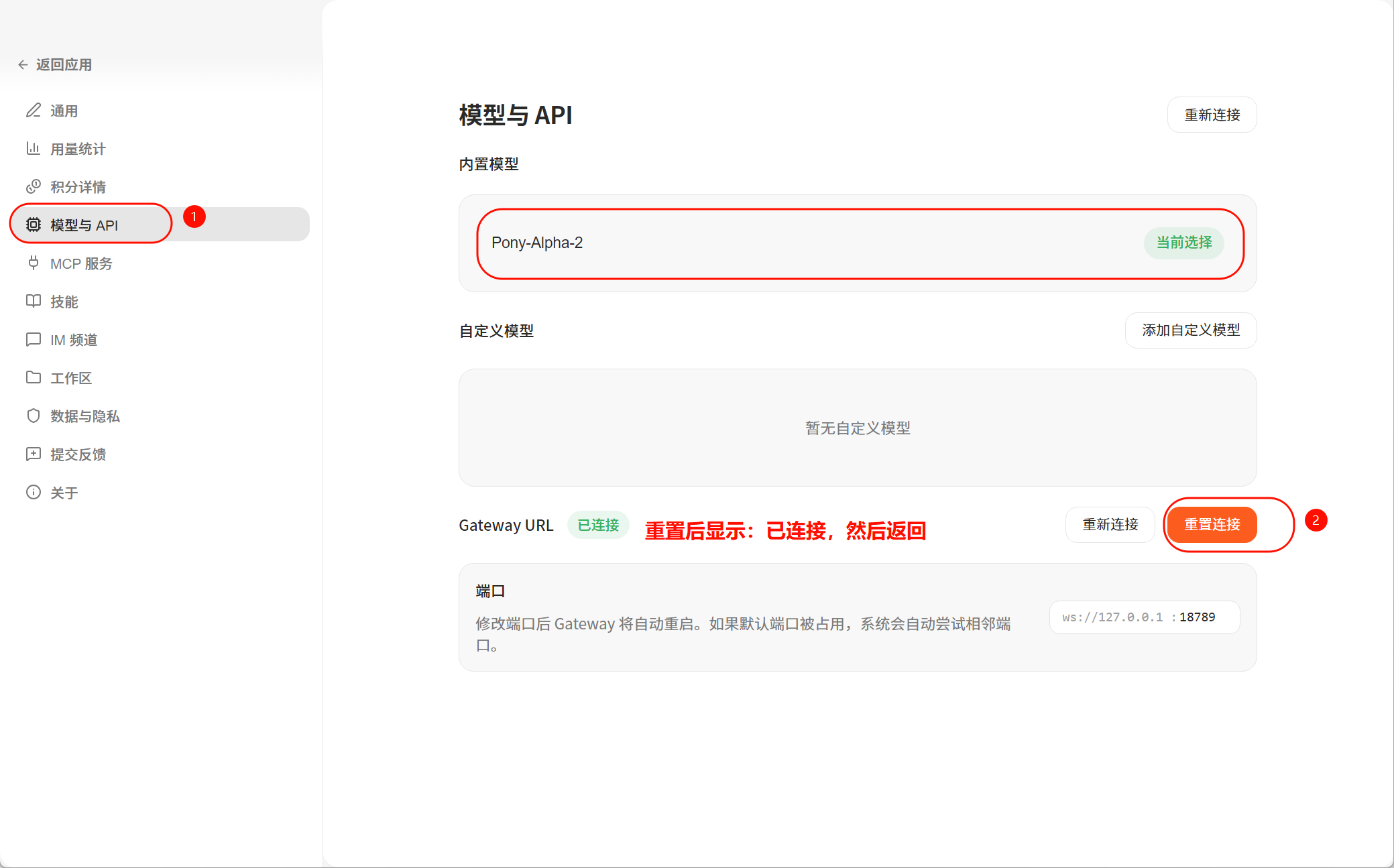The image size is (1394, 868).
Task: Click the book icon for 技能
Action: click(x=34, y=301)
